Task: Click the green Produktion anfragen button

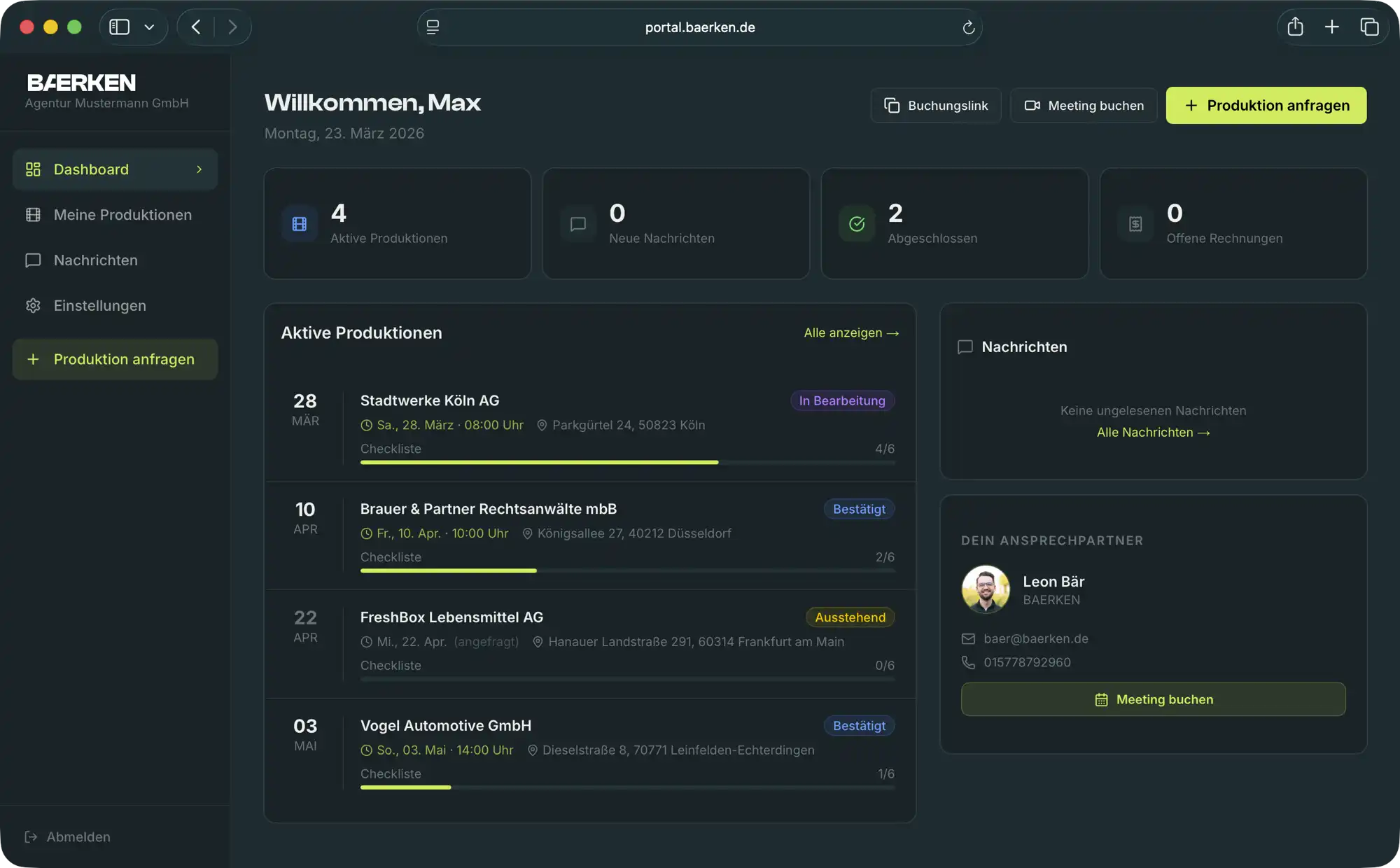Action: tap(1266, 106)
